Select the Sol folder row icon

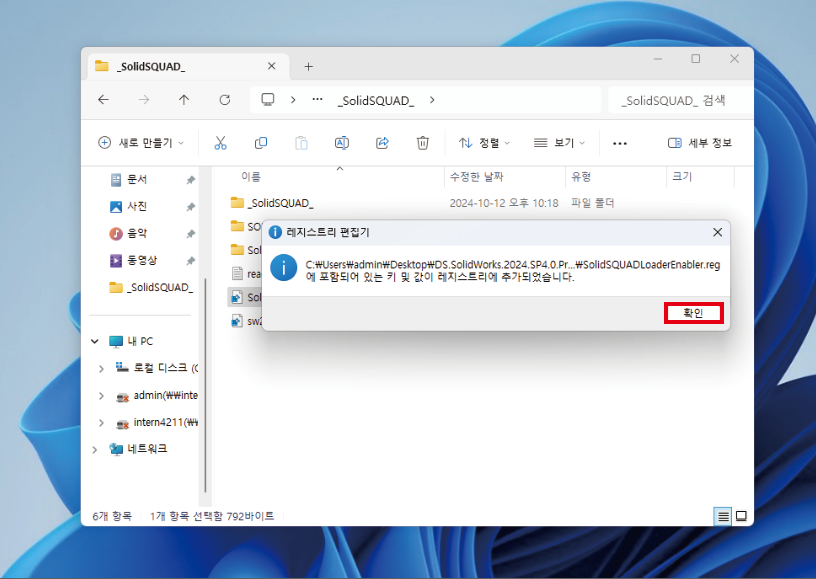click(237, 250)
